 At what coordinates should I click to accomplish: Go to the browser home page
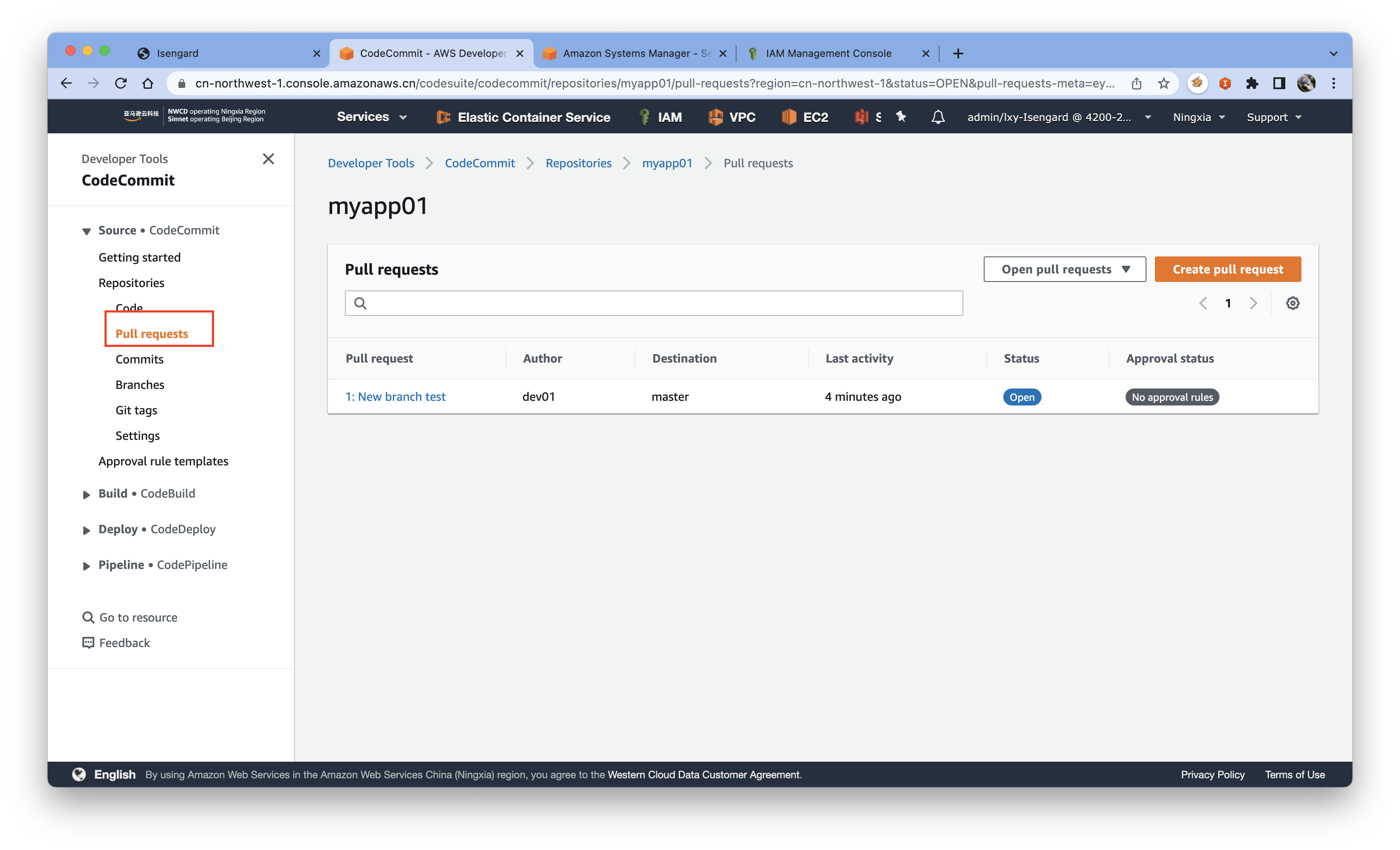(x=148, y=84)
